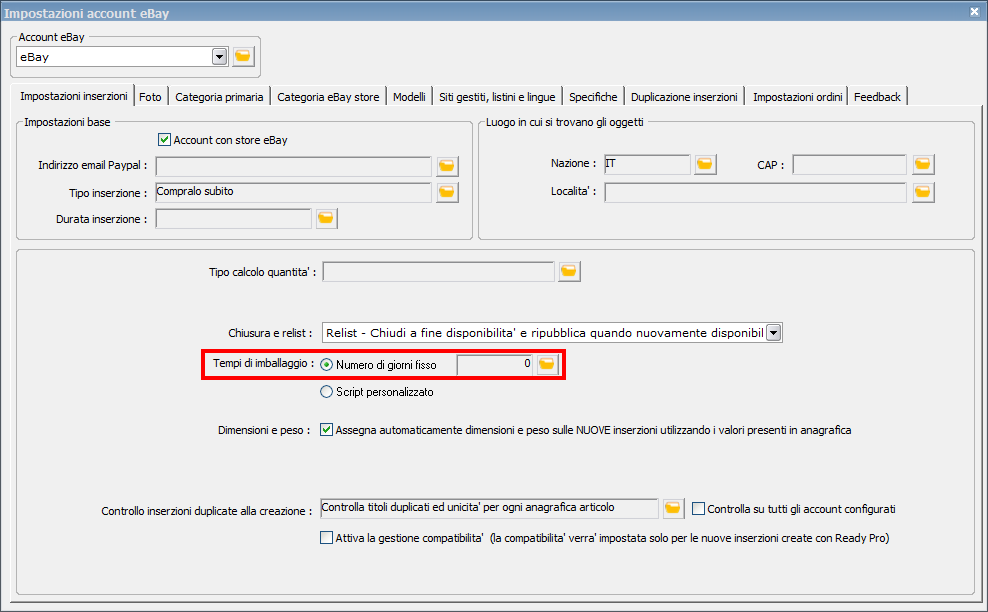Click the Localita' input field

point(755,192)
